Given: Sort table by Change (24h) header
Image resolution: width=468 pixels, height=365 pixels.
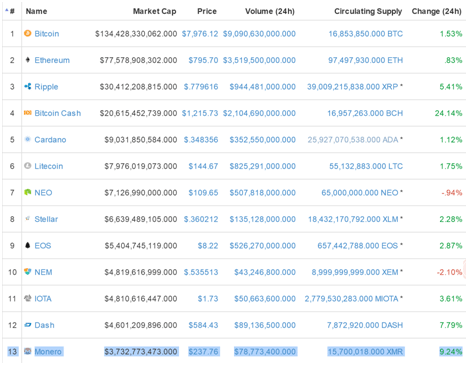Looking at the screenshot, I should point(437,11).
